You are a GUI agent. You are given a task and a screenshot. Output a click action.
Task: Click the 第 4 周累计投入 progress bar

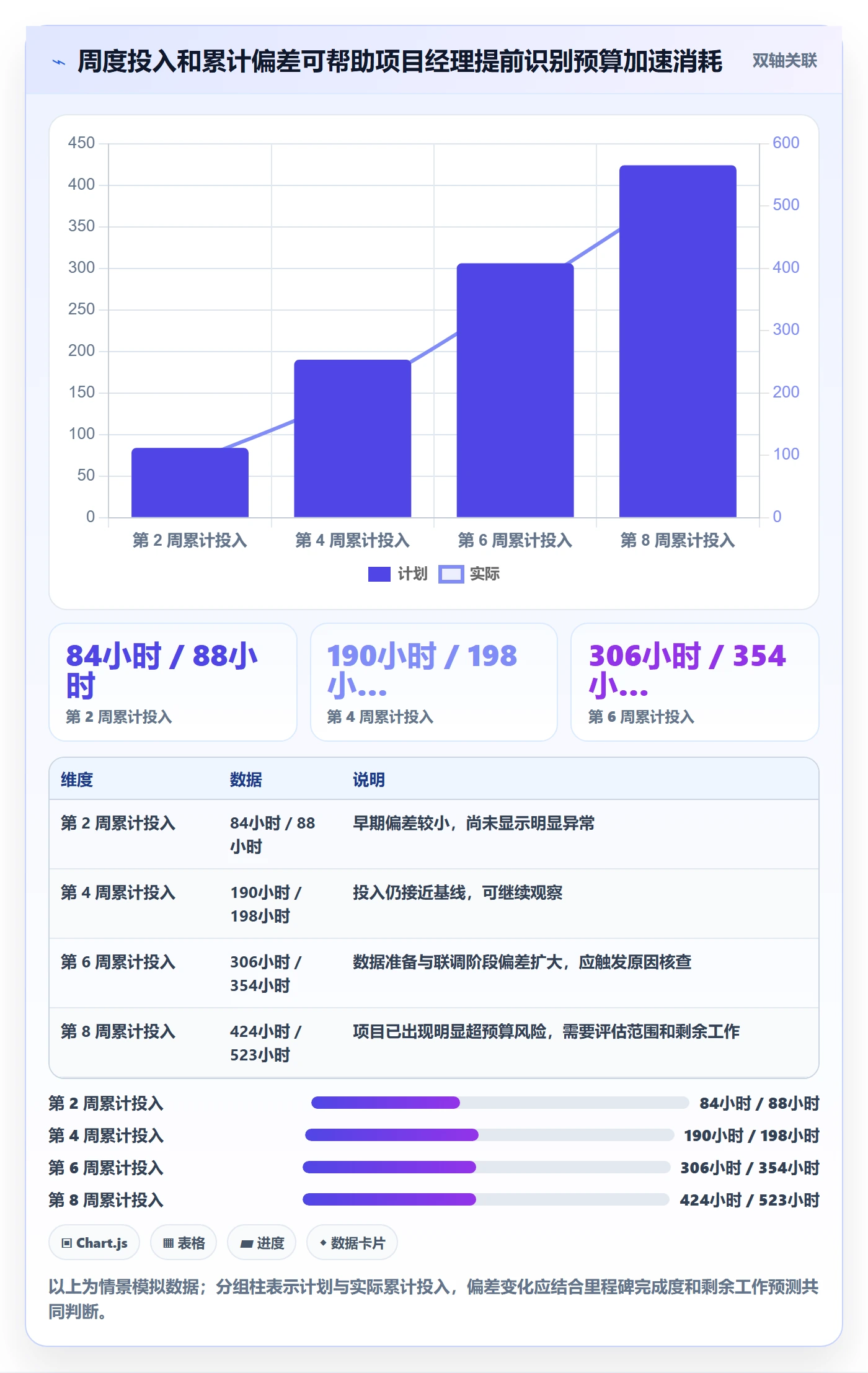click(x=489, y=1135)
